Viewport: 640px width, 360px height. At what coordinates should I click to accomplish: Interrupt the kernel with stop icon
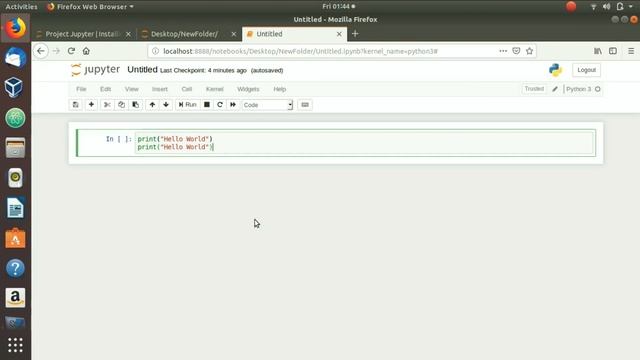pos(207,105)
